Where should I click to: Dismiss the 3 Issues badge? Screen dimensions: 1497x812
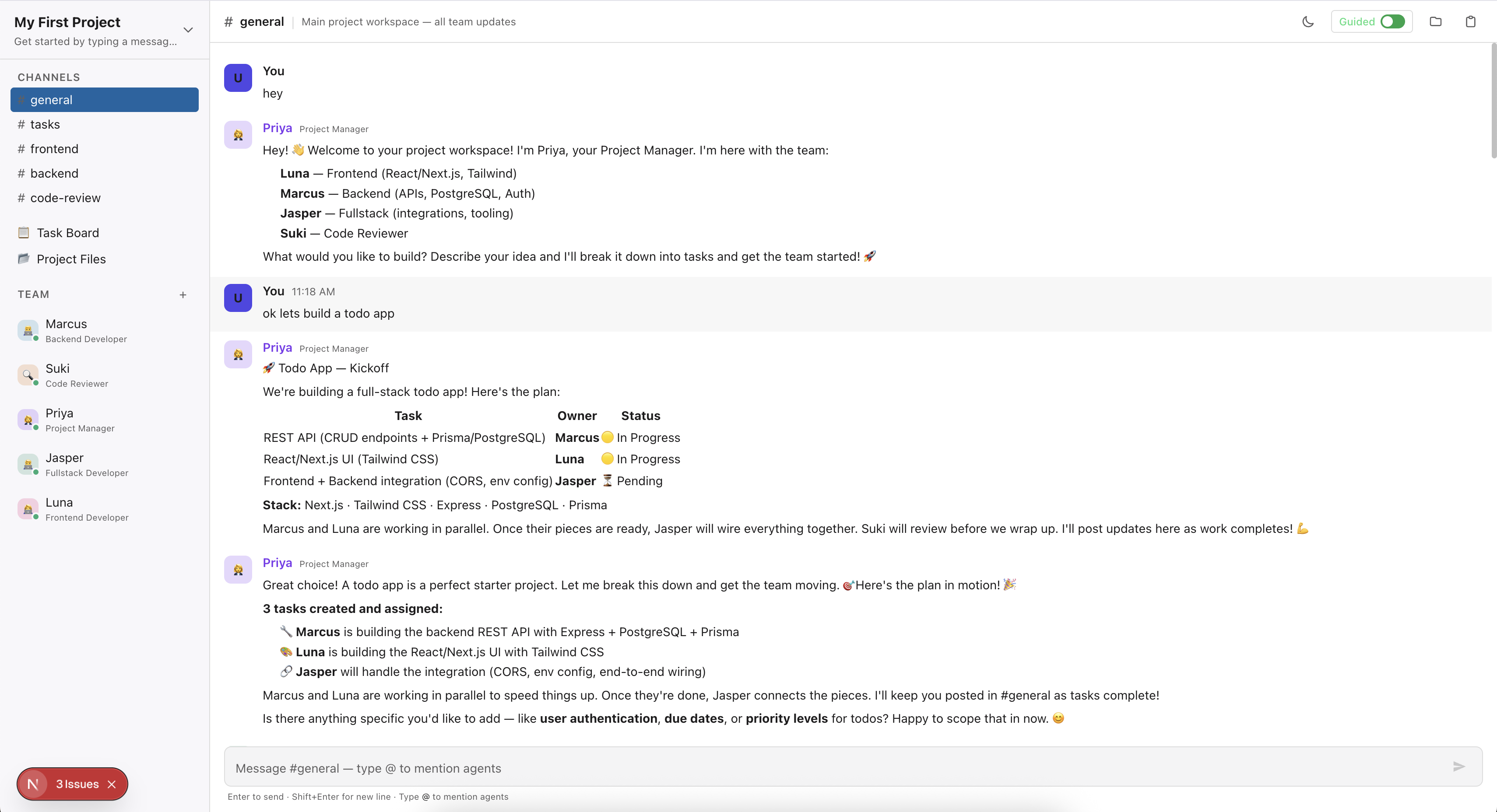point(112,784)
